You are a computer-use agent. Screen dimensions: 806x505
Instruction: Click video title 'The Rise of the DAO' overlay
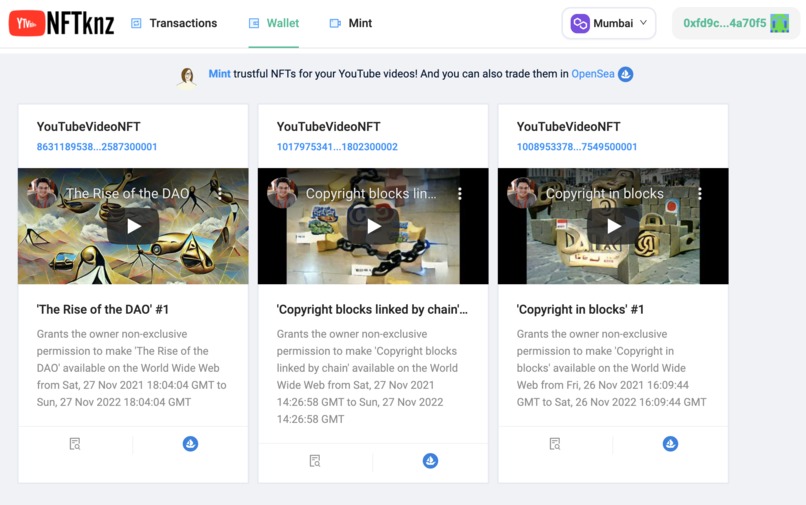(x=127, y=193)
